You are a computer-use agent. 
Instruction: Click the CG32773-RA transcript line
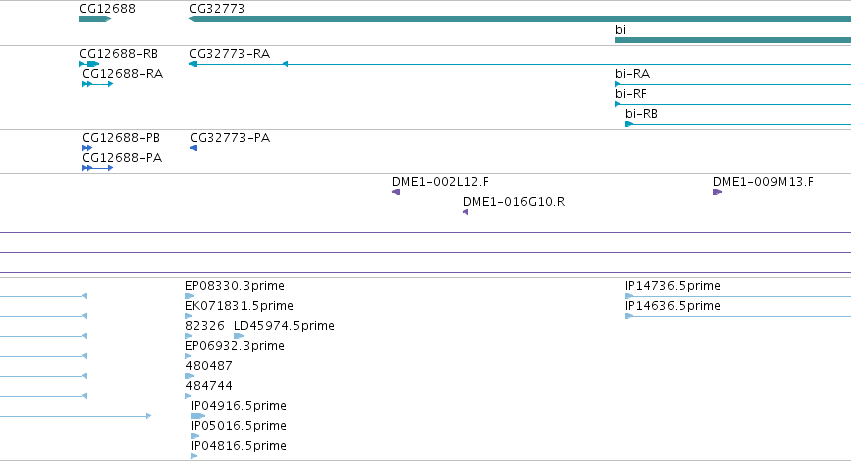pos(520,64)
